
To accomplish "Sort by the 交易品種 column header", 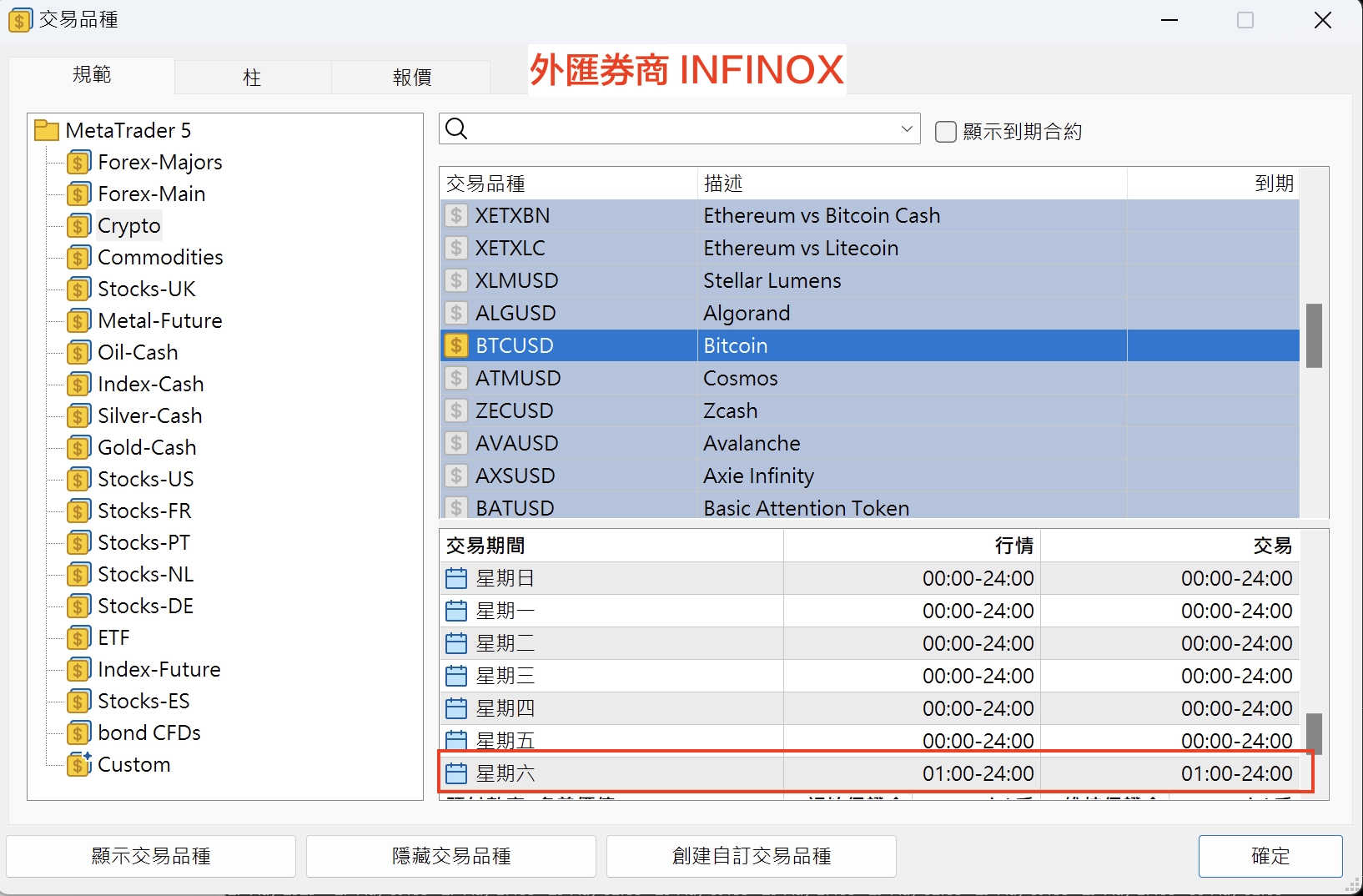I will pyautogui.click(x=569, y=184).
